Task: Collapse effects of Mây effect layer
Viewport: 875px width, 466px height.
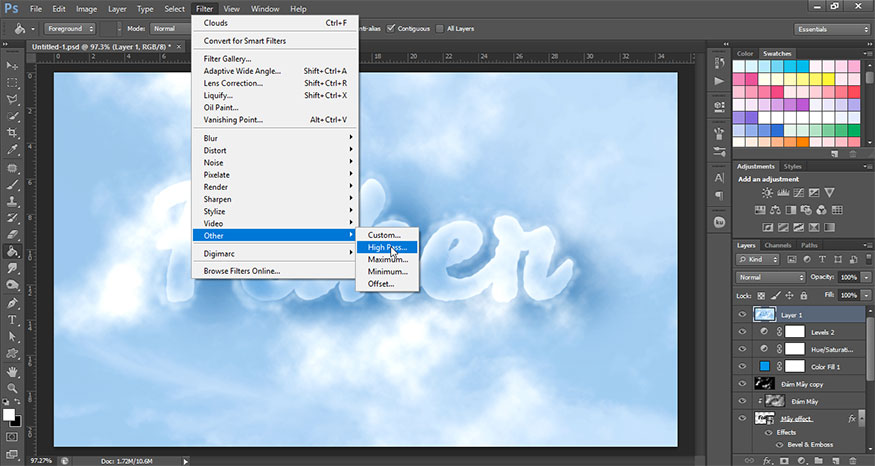Action: tap(862, 419)
